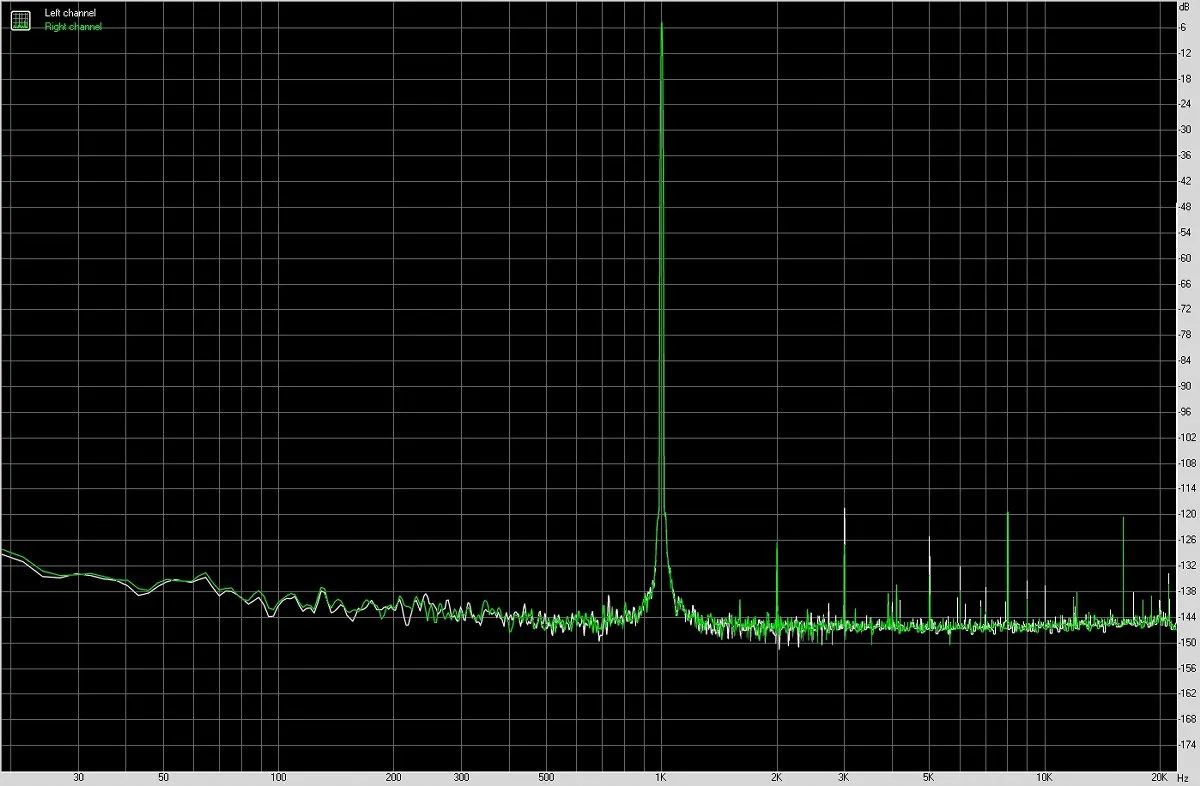Click the -150 dB axis label
Image resolution: width=1200 pixels, height=786 pixels.
[1188, 642]
